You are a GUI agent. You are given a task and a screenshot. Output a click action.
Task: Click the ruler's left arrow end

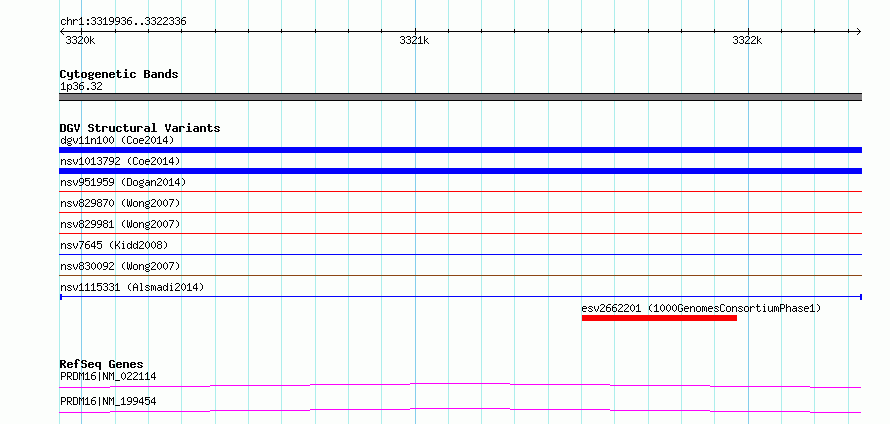[62, 32]
